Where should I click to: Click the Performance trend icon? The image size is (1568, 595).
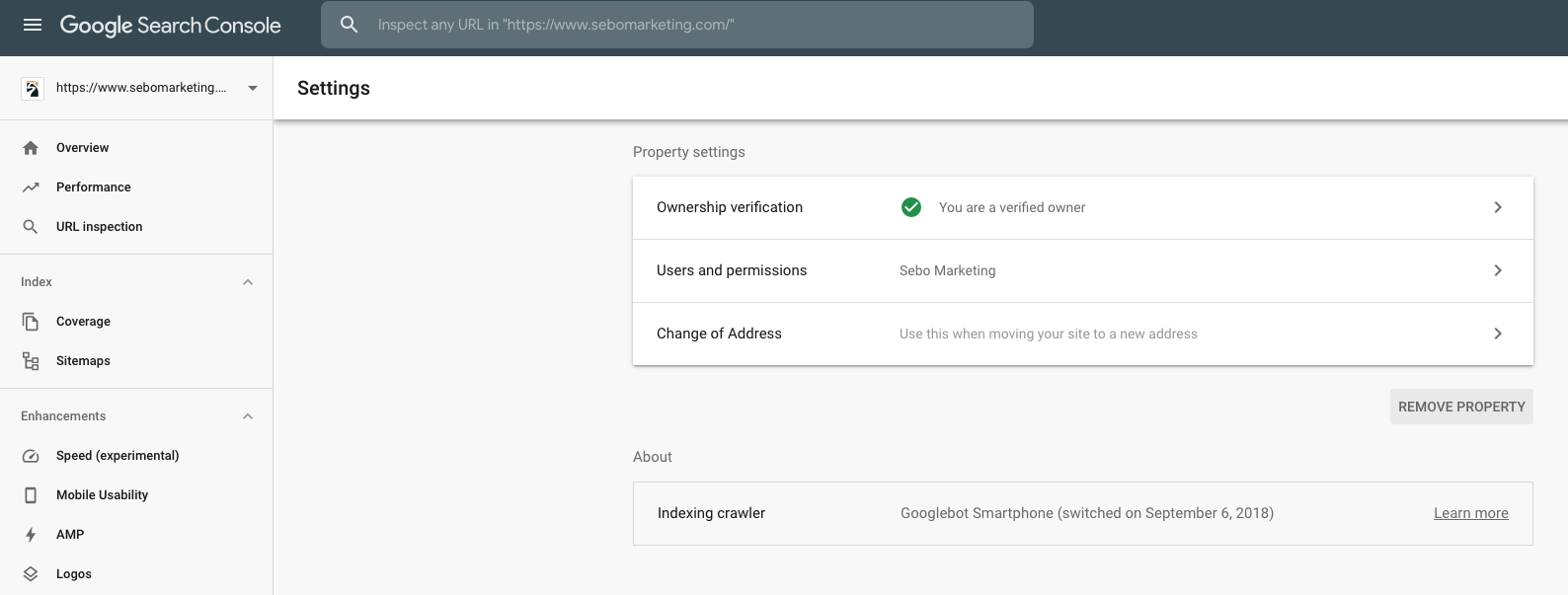pyautogui.click(x=31, y=187)
